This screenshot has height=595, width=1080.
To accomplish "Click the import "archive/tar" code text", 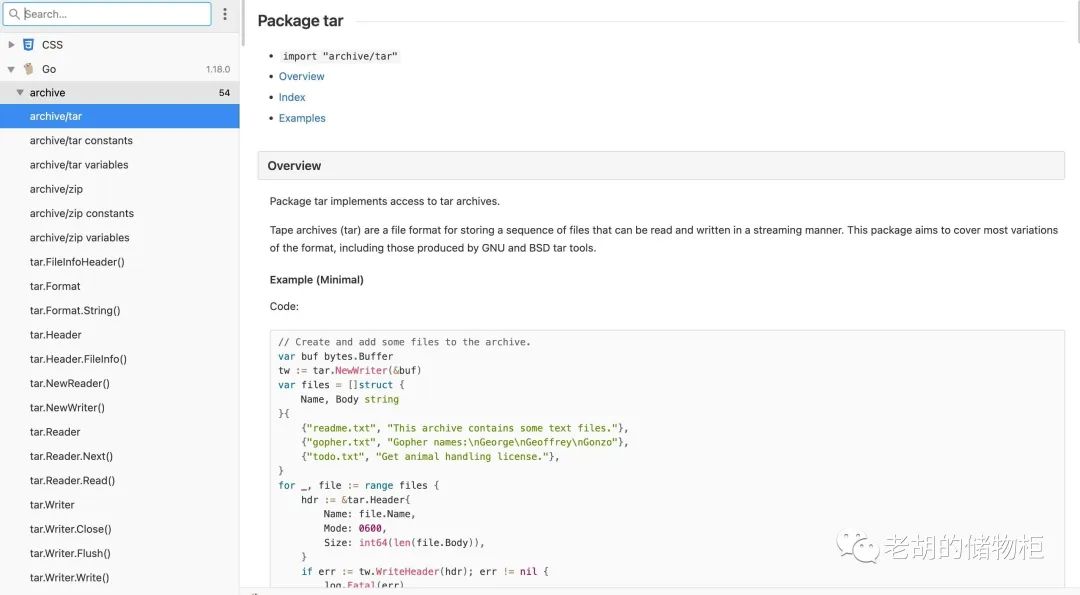I will (340, 56).
